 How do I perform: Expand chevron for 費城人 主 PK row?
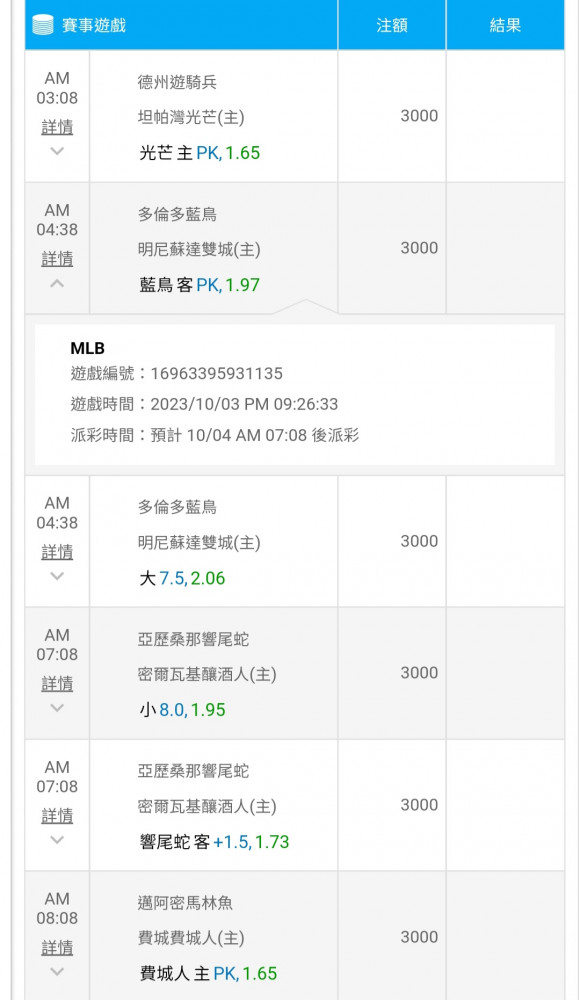point(57,972)
